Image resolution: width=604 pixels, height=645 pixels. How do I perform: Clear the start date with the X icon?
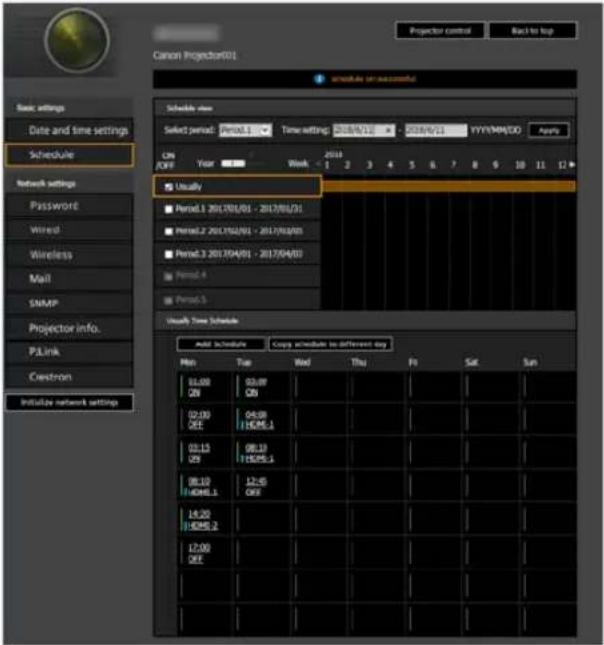point(388,130)
